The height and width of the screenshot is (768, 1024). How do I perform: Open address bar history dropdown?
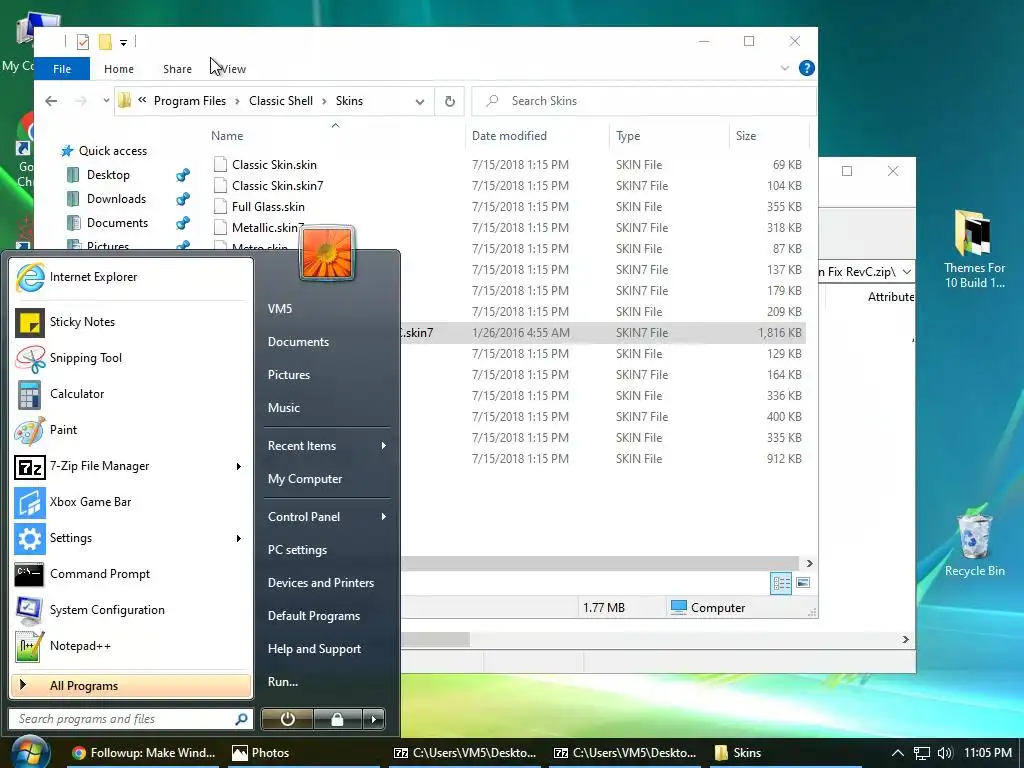coord(420,101)
